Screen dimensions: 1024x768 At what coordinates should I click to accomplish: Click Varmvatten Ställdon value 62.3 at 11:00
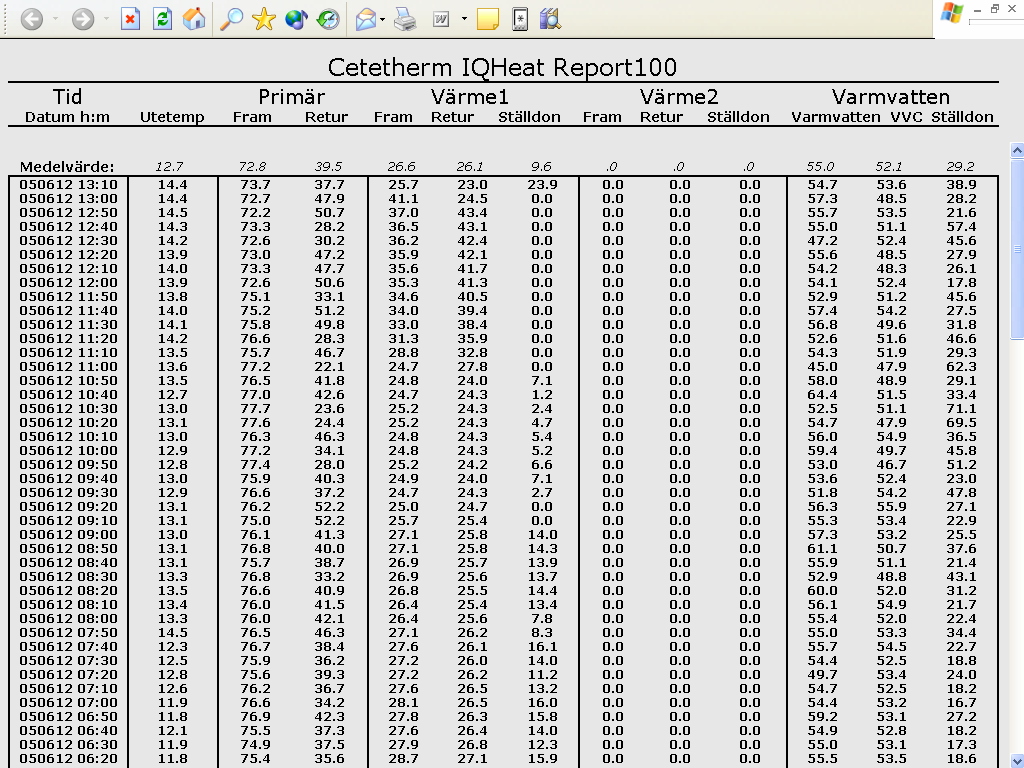[961, 366]
